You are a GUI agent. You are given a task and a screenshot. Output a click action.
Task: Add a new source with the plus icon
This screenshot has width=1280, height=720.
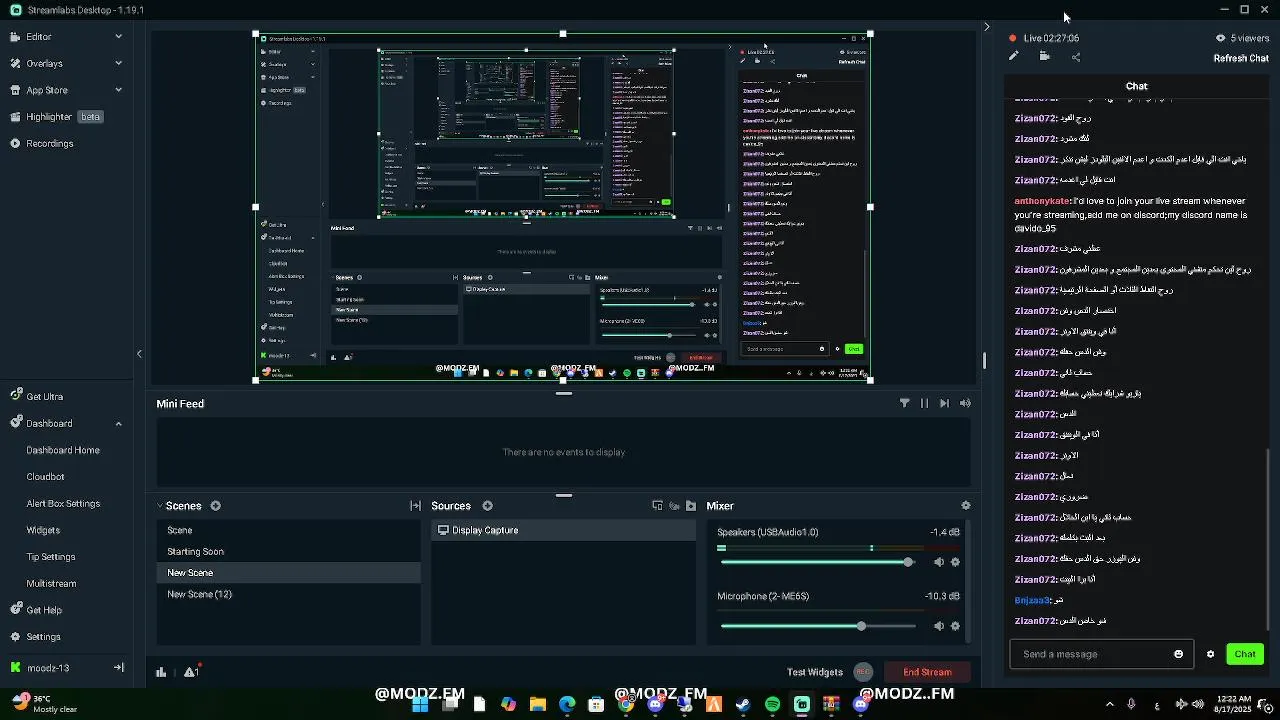click(x=487, y=506)
